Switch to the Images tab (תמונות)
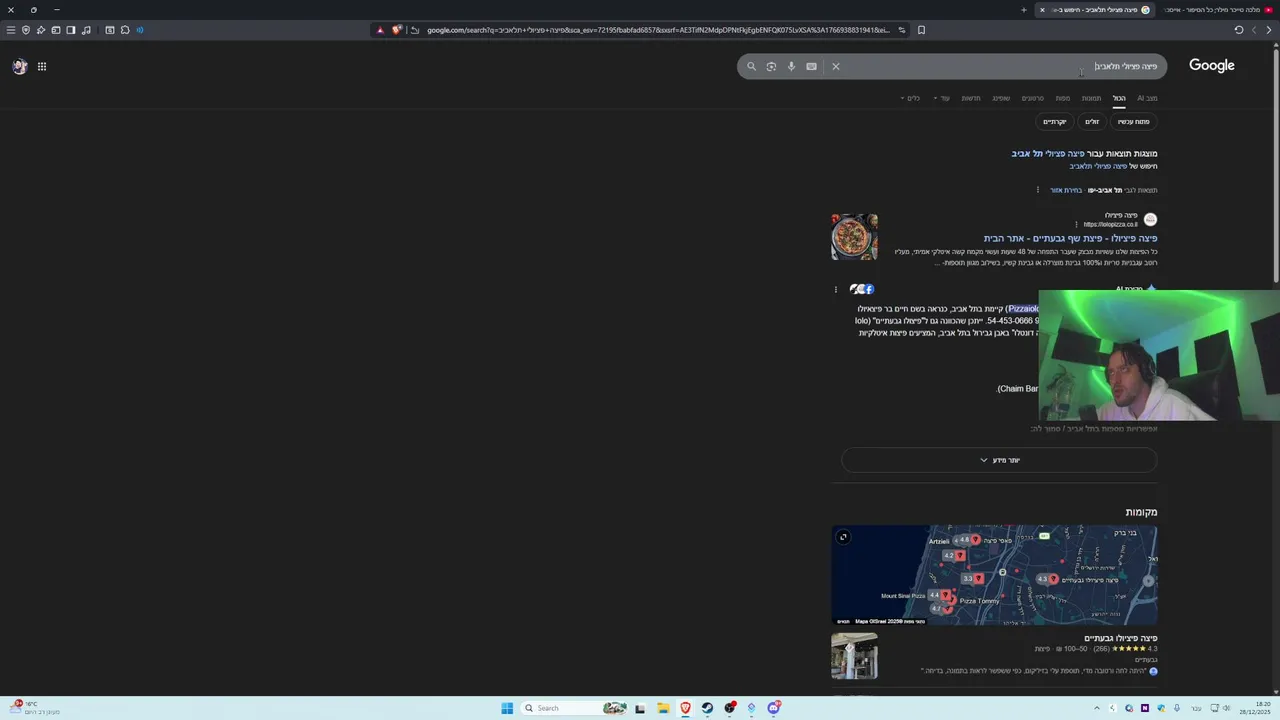 pos(1091,98)
